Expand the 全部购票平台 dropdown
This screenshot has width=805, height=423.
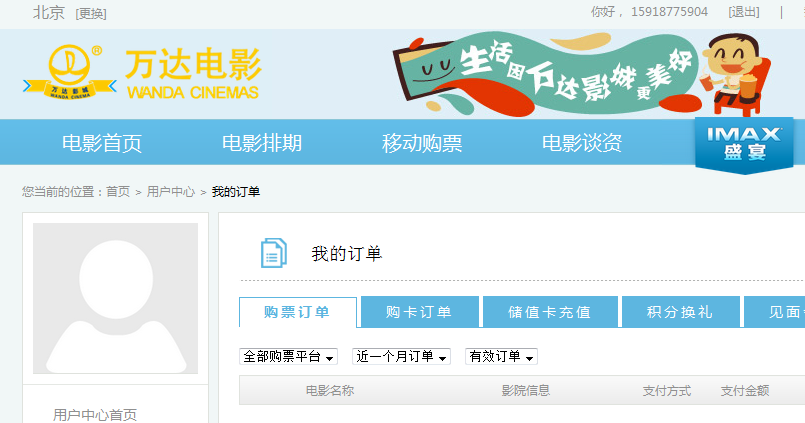tap(289, 356)
